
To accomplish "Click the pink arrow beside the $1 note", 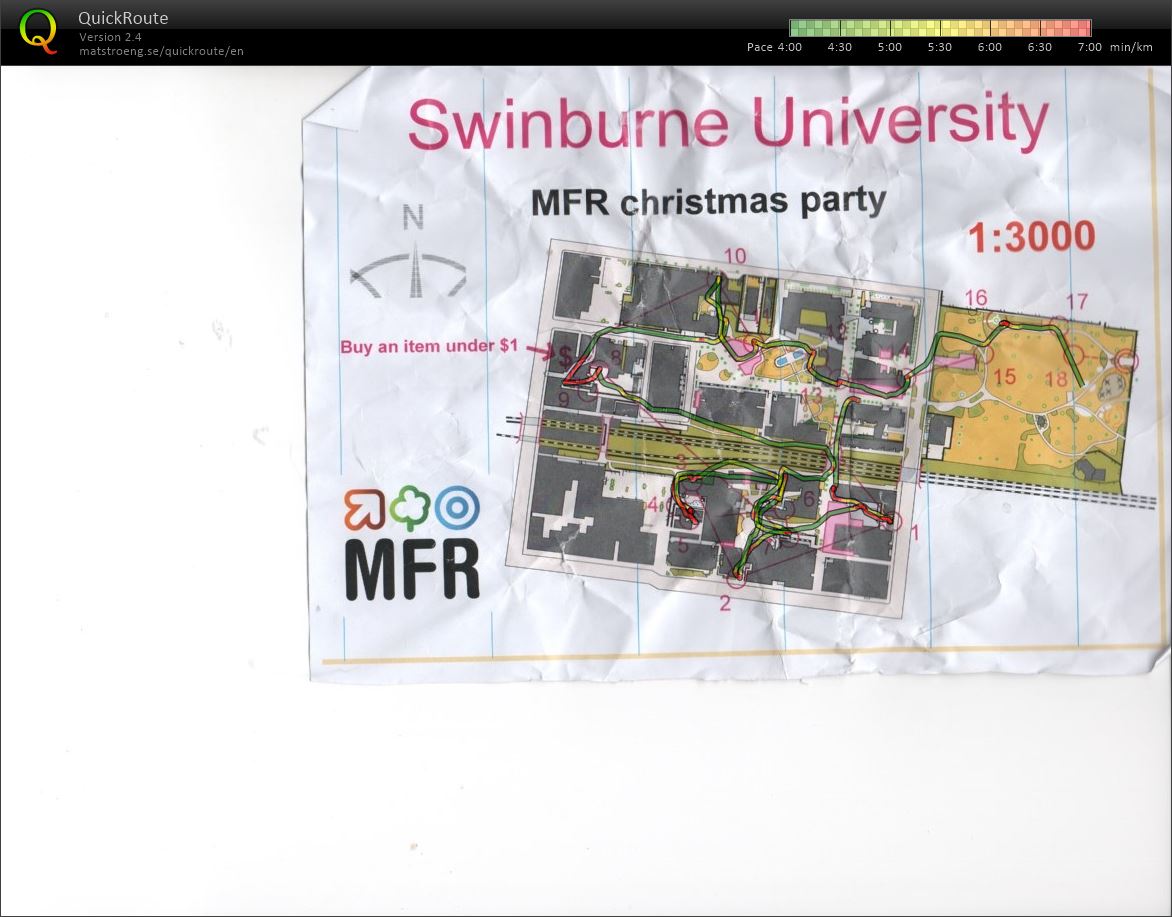I will pyautogui.click(x=541, y=350).
